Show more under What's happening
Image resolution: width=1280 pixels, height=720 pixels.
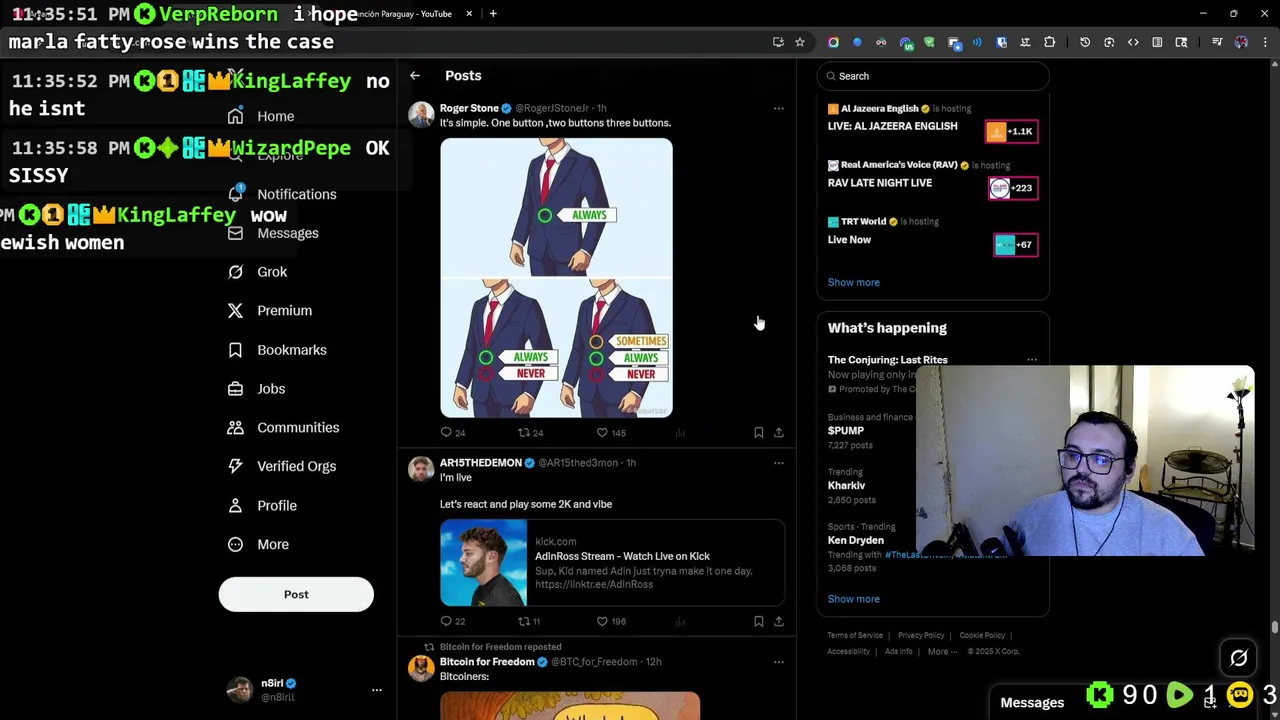[853, 599]
